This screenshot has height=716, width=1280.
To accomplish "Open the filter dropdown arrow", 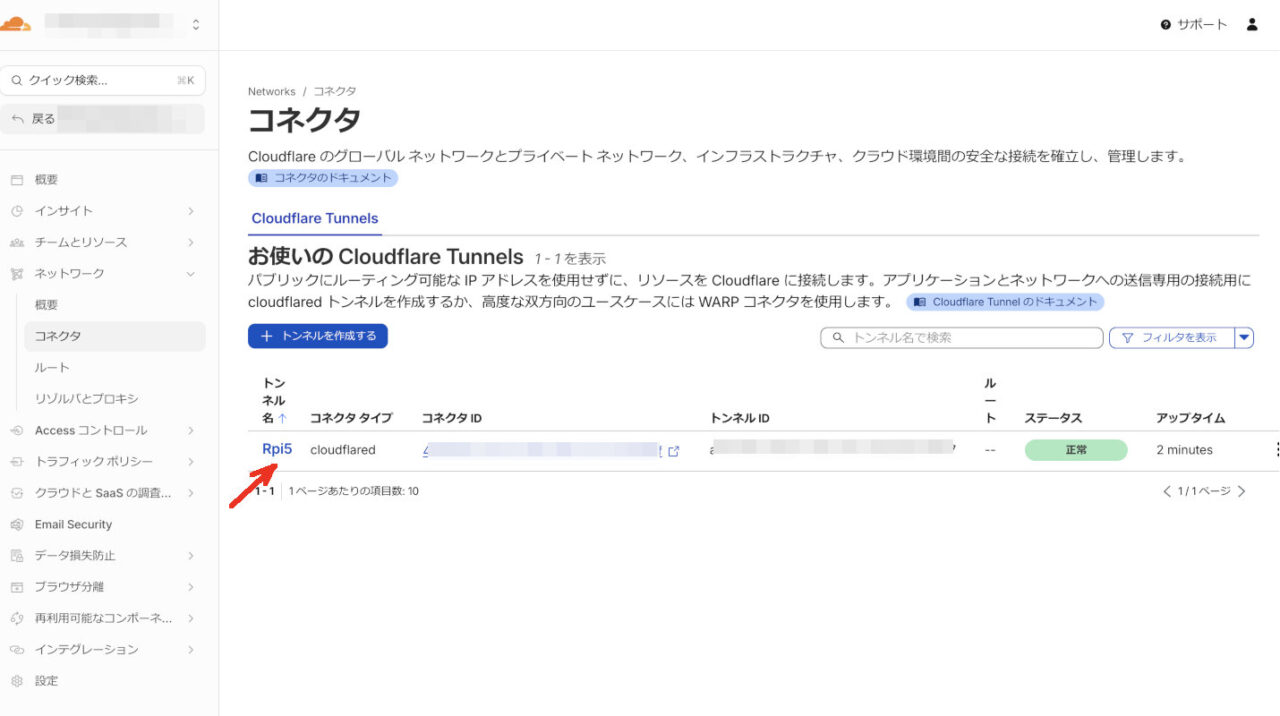I will [x=1245, y=338].
